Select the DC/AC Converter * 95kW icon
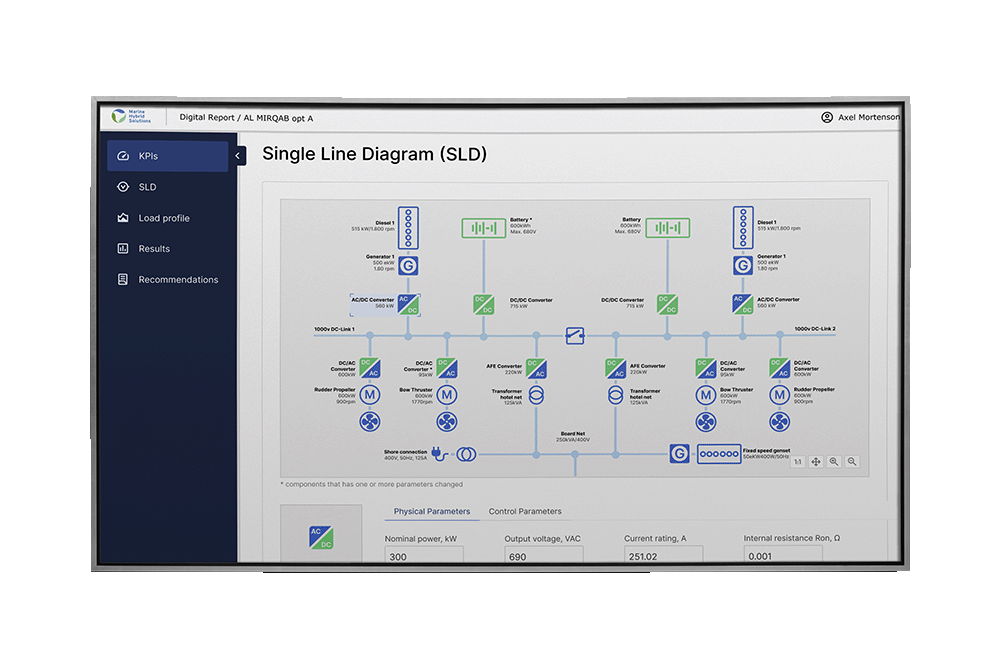 coord(447,369)
